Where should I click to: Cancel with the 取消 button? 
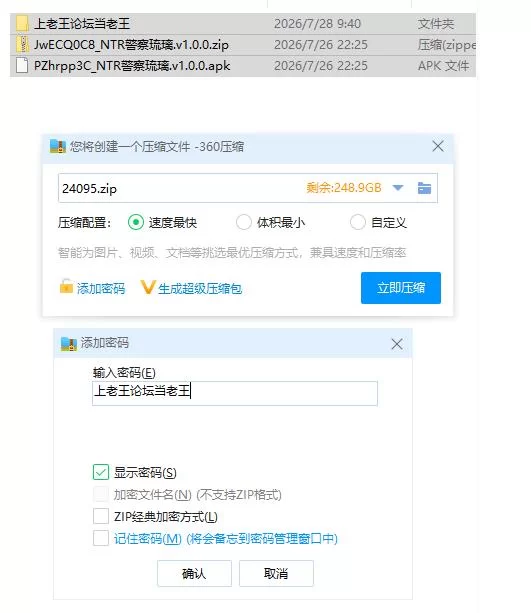276,573
